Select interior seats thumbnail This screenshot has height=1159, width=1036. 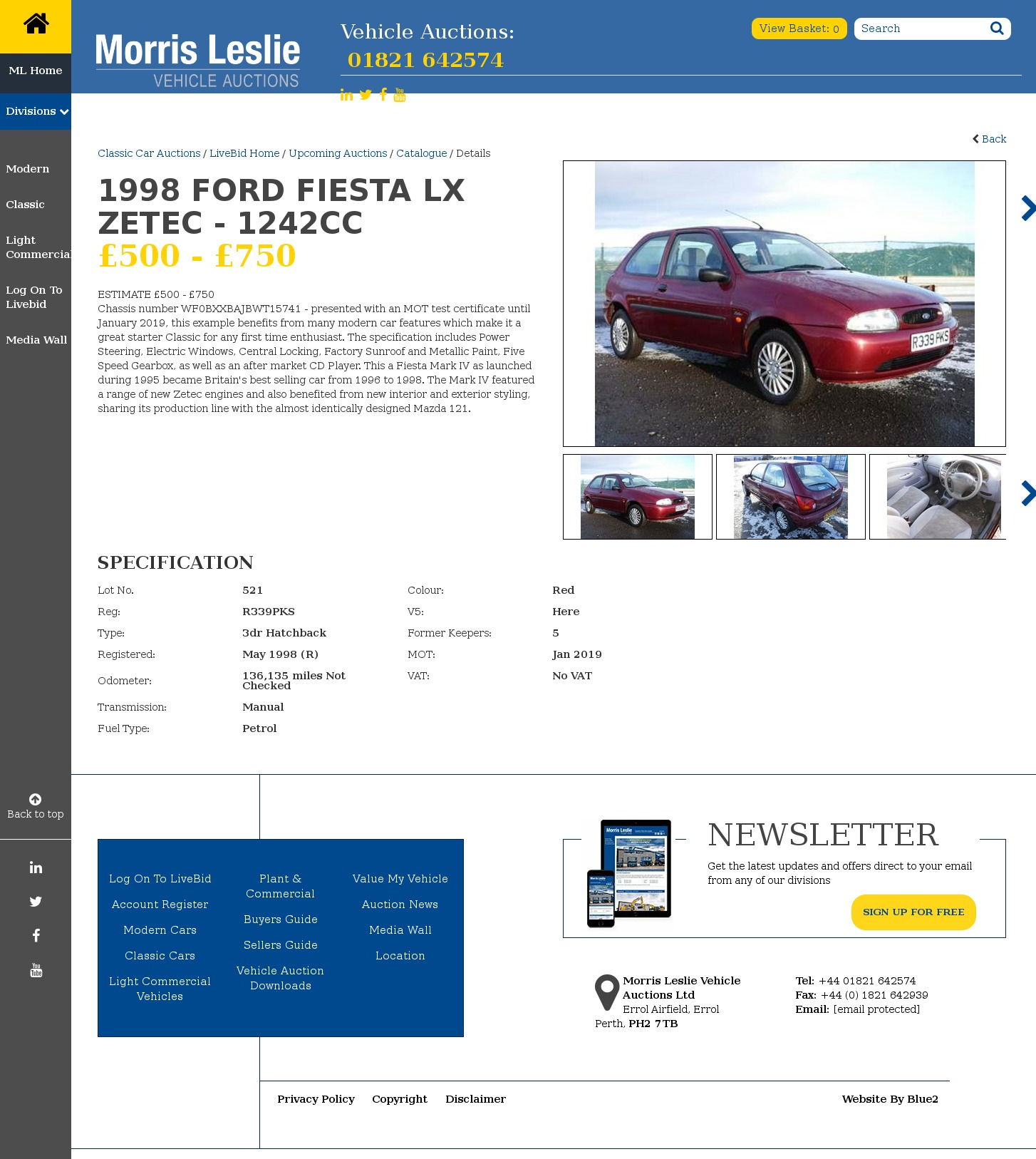coord(938,497)
